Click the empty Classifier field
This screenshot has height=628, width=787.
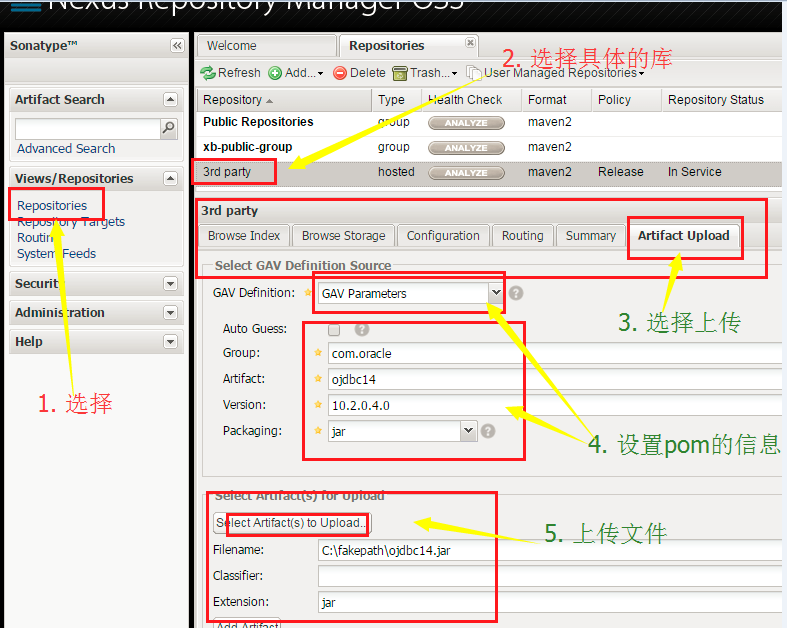550,576
